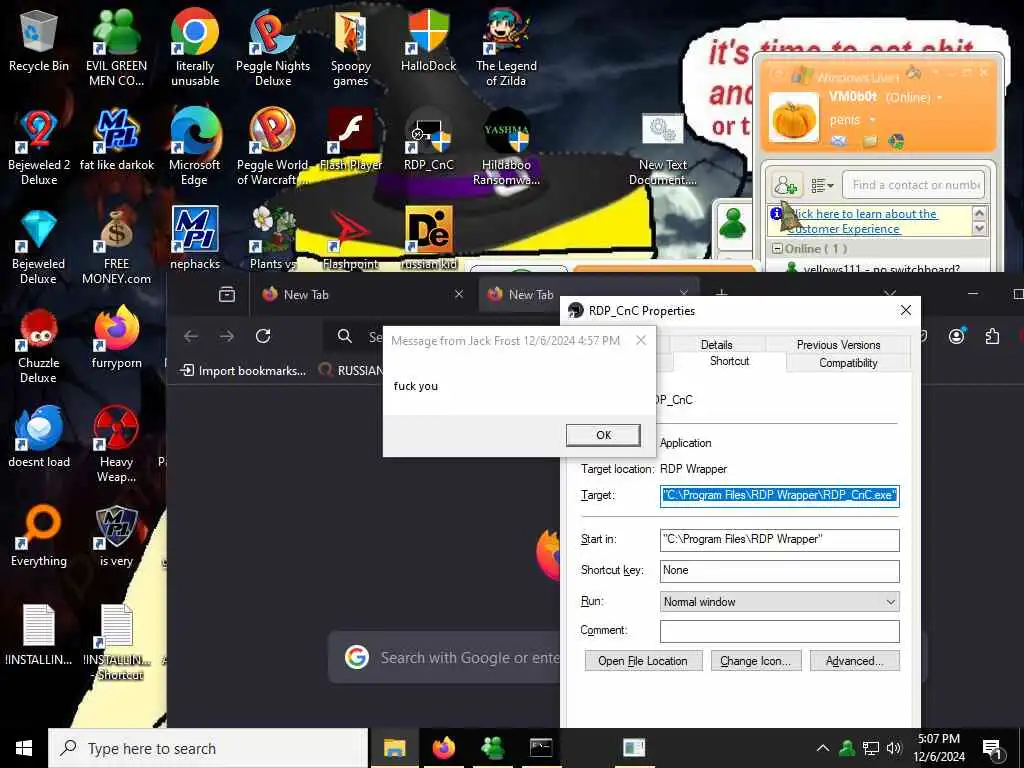Open the notification center icon
Image resolution: width=1024 pixels, height=768 pixels.
(x=992, y=748)
